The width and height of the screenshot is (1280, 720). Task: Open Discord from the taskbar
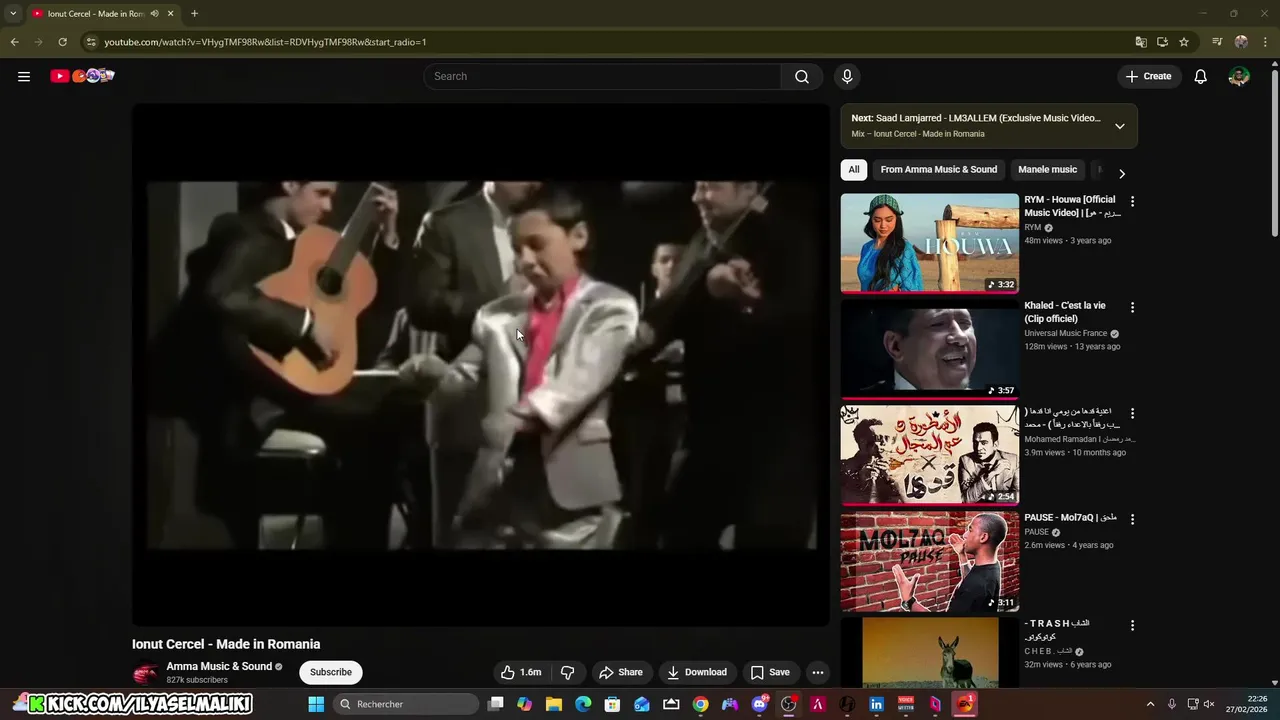point(759,704)
